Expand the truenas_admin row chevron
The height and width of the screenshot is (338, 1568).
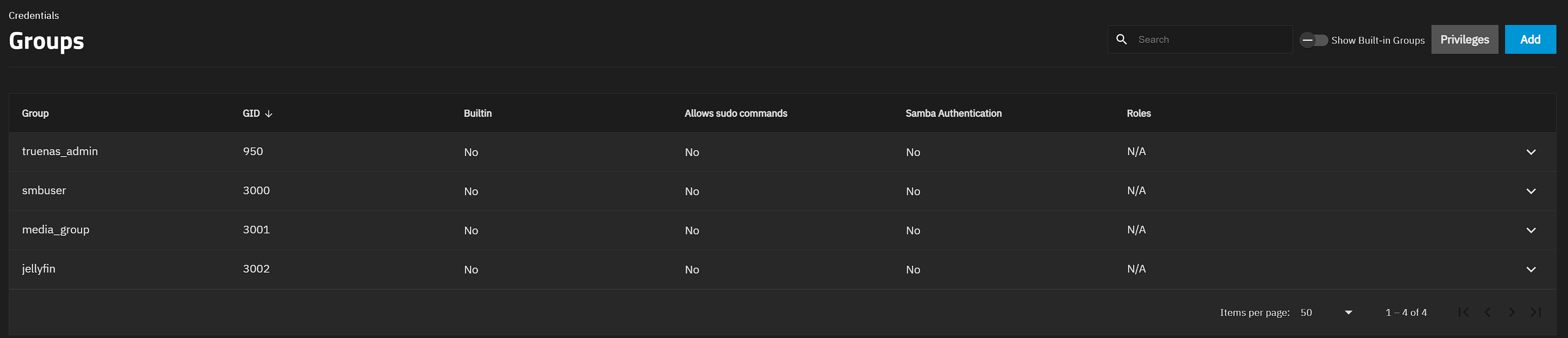[1531, 152]
